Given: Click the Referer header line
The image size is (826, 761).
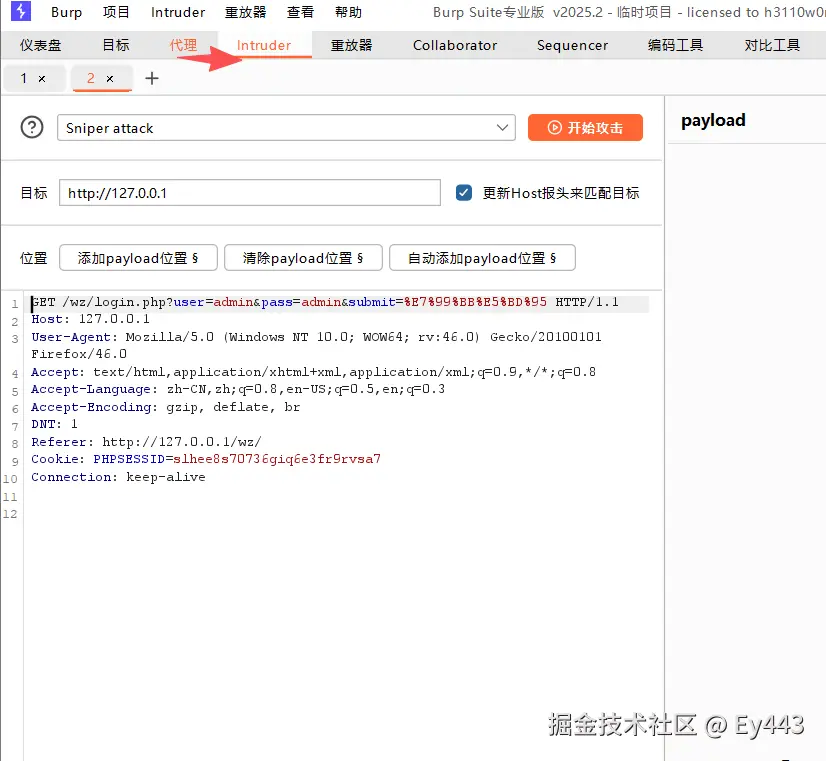Looking at the screenshot, I should pyautogui.click(x=146, y=442).
